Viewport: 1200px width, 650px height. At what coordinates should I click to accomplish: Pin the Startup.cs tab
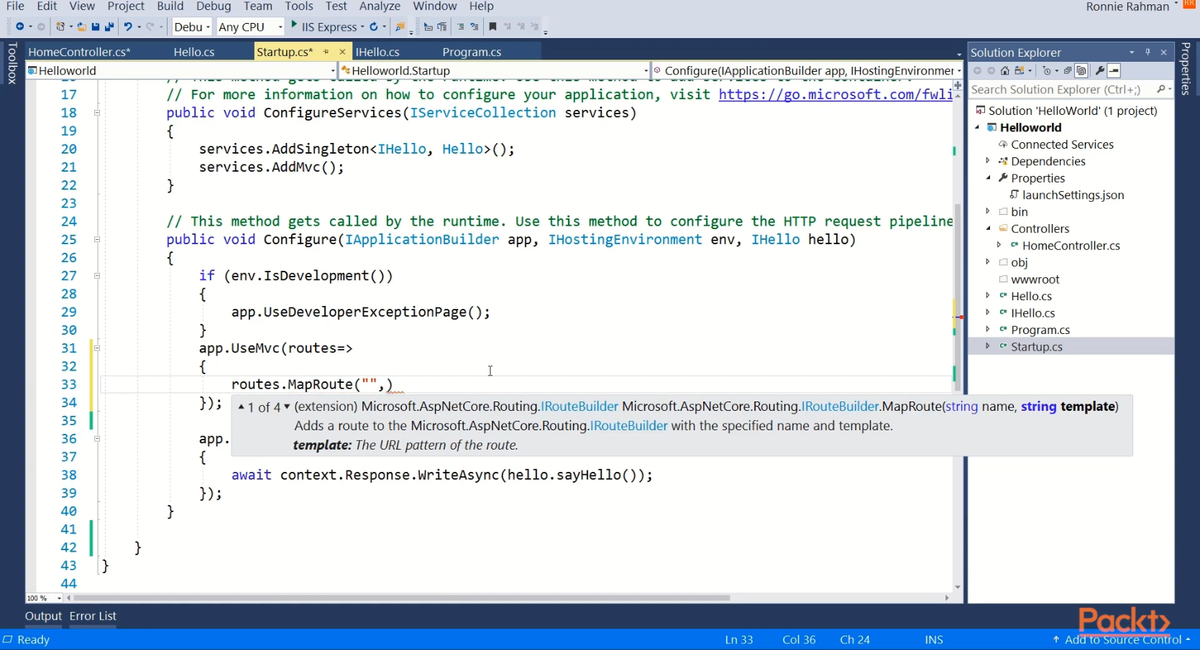[327, 52]
